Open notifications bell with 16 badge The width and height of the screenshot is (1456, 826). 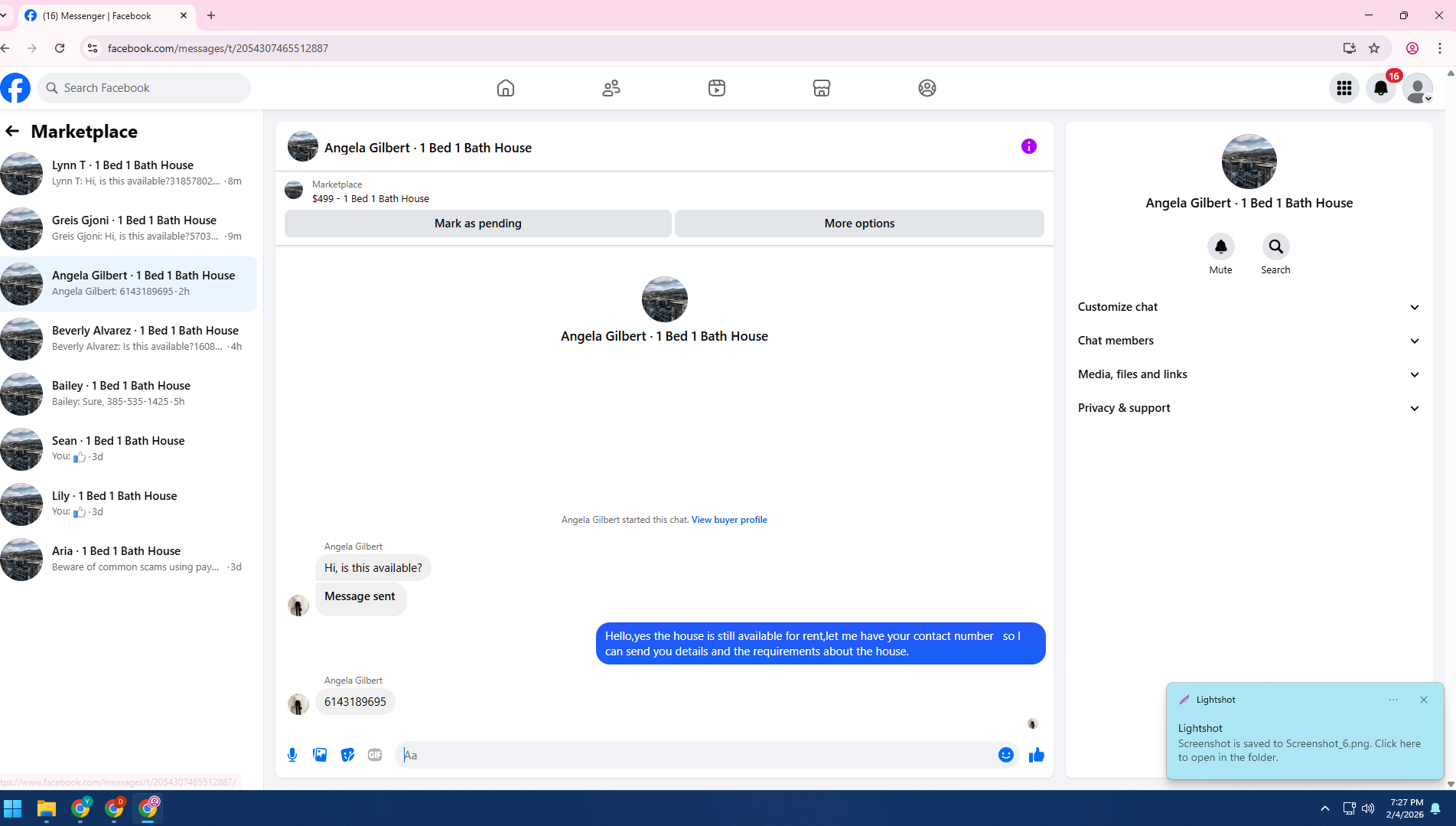point(1381,88)
